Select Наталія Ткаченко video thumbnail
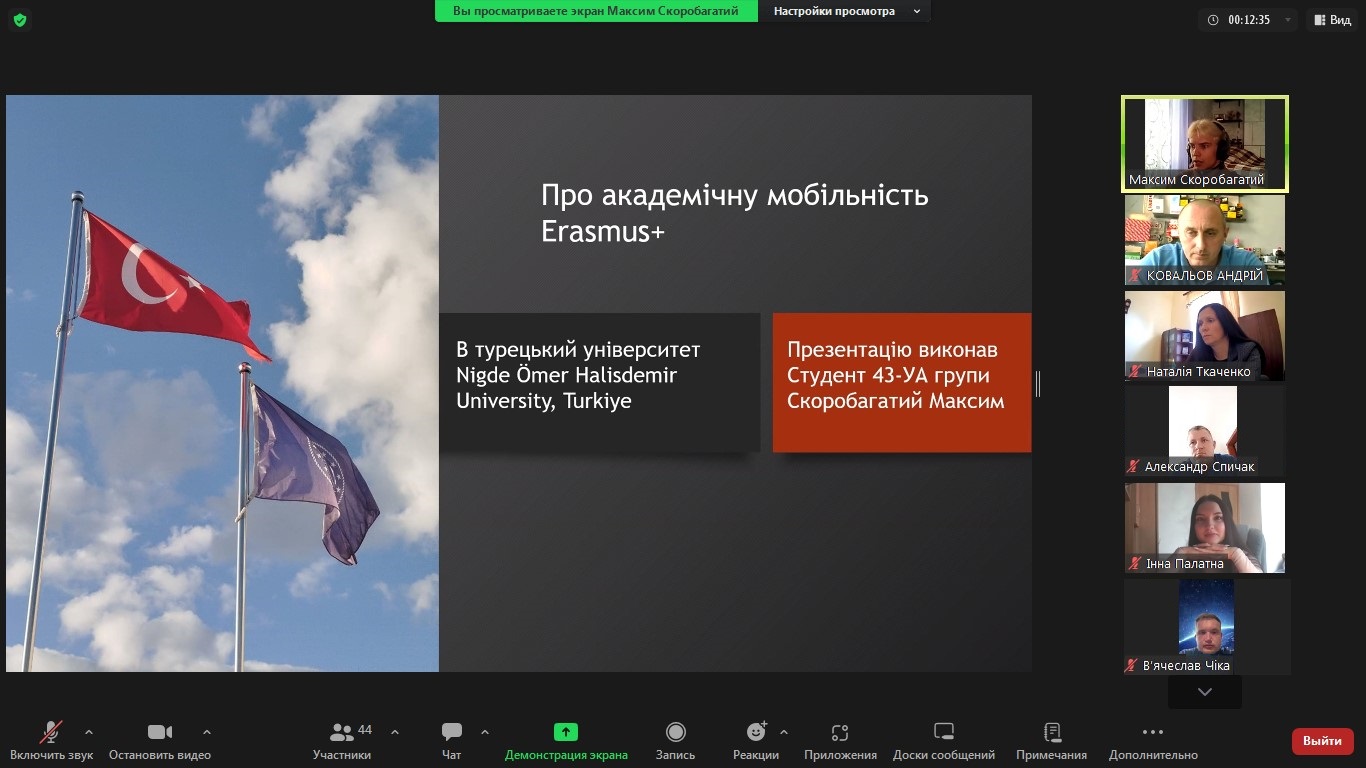 [1205, 336]
